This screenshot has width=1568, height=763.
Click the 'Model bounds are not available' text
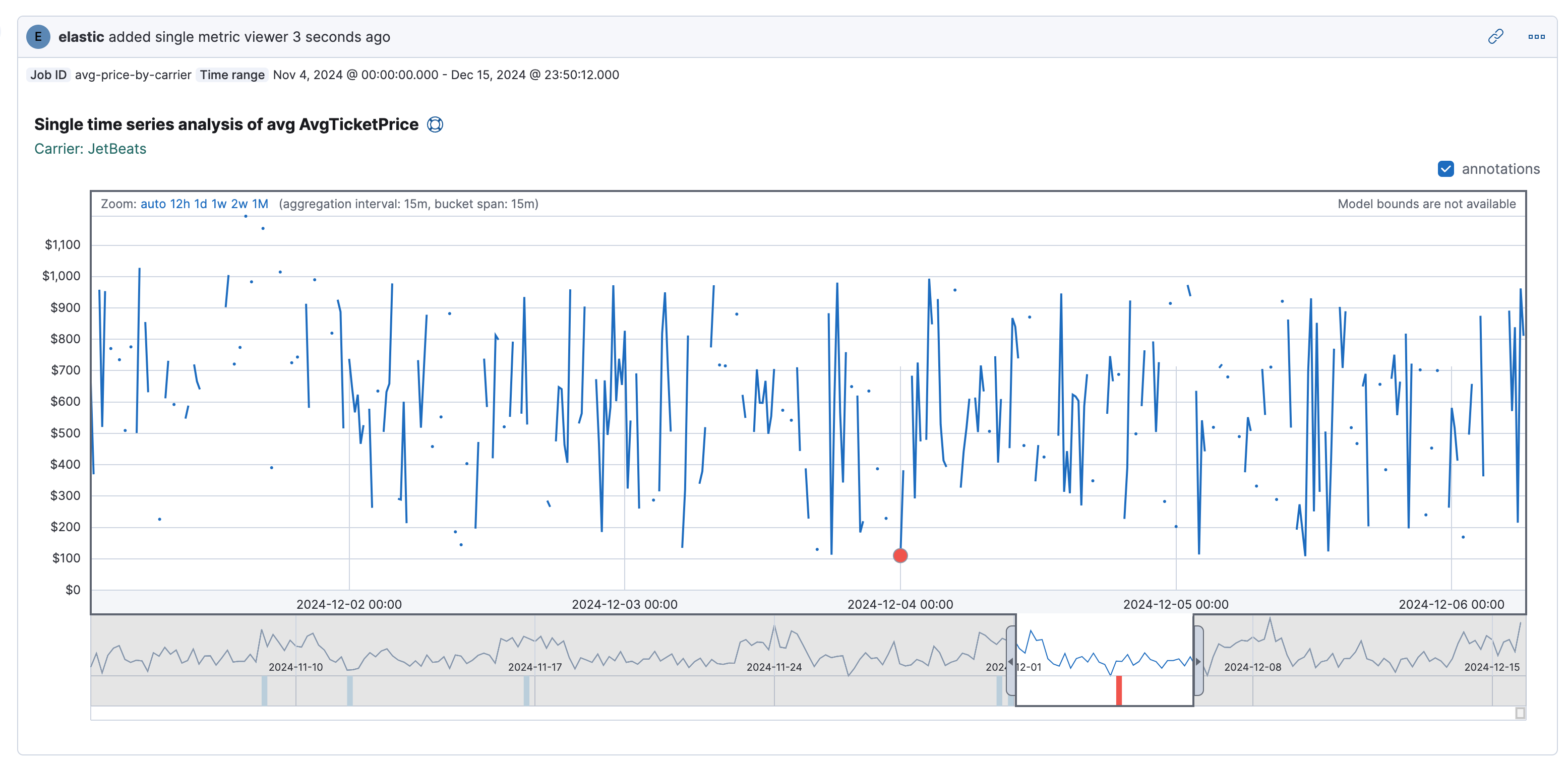pyautogui.click(x=1426, y=204)
